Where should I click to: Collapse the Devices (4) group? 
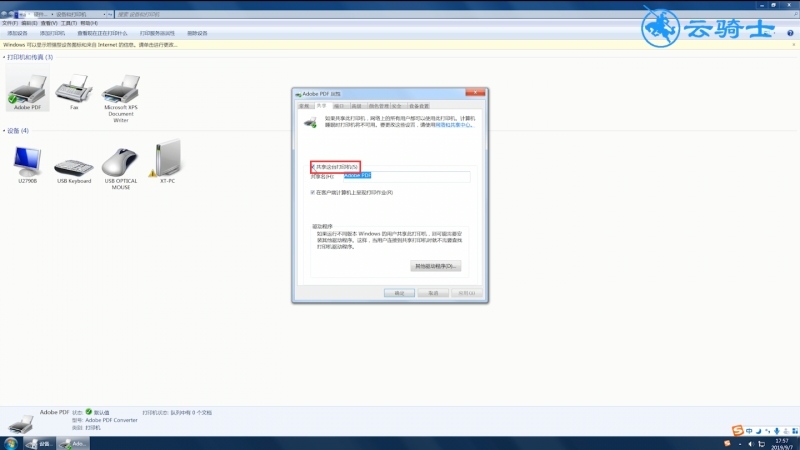point(4,131)
